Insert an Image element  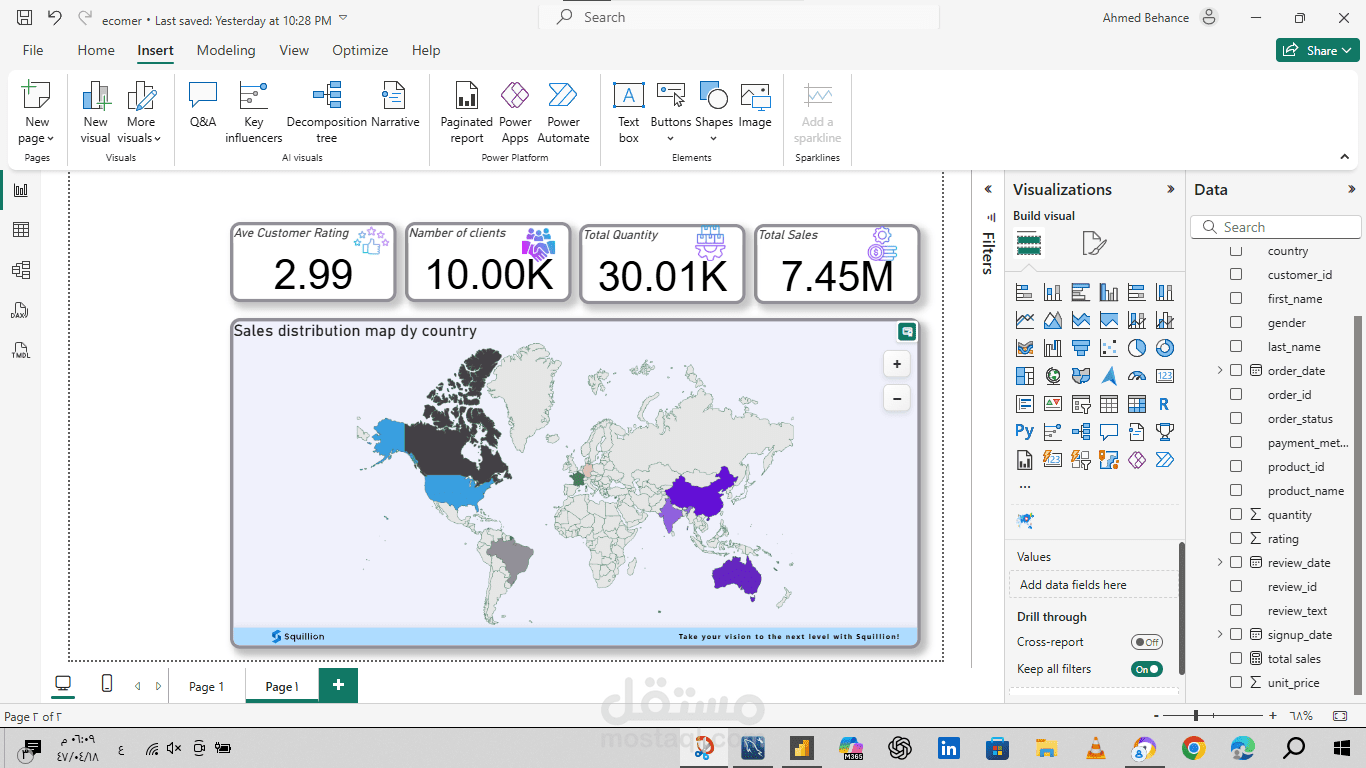755,106
